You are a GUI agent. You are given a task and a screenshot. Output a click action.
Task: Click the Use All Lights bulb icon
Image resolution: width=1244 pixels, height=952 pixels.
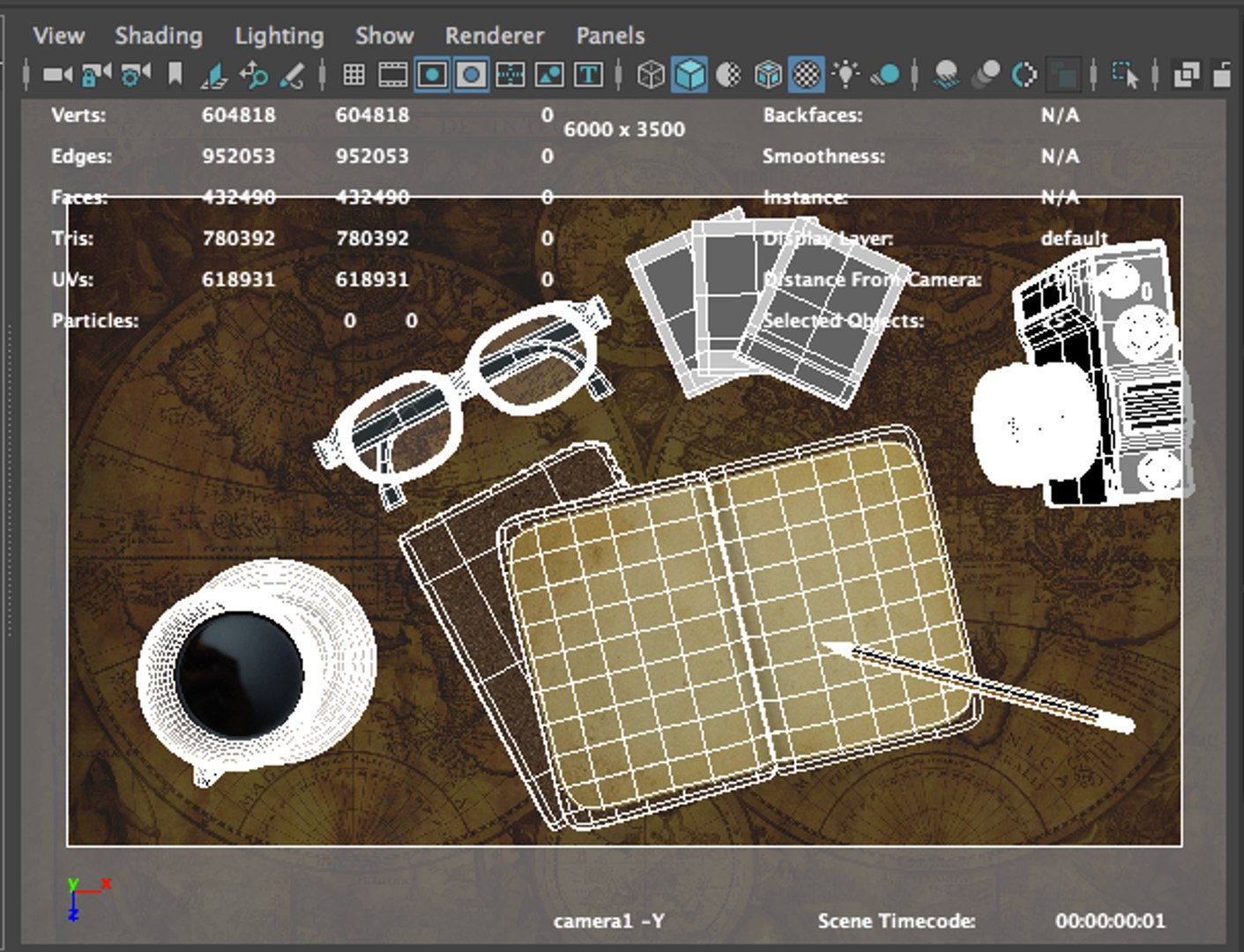[845, 75]
